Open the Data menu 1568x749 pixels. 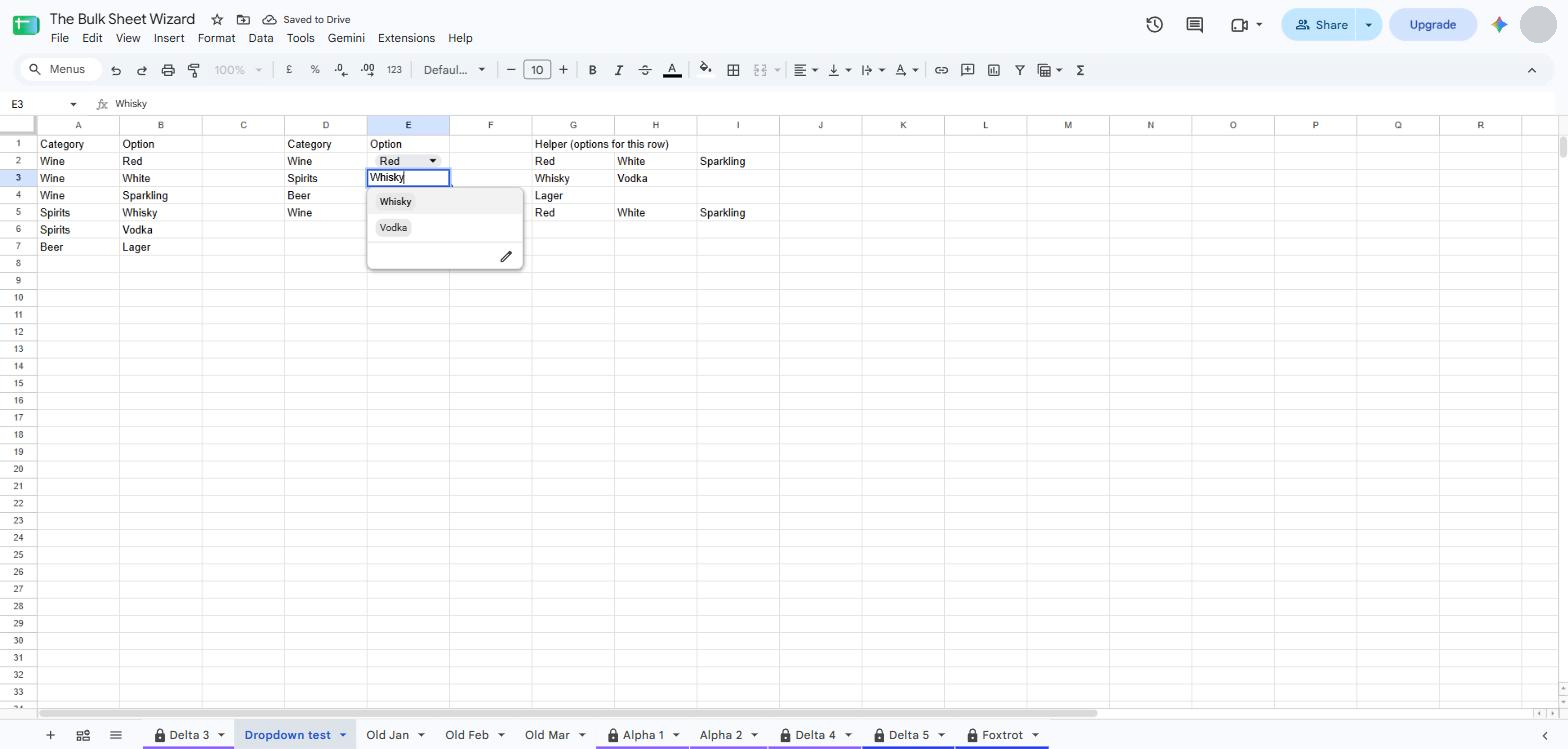(261, 38)
